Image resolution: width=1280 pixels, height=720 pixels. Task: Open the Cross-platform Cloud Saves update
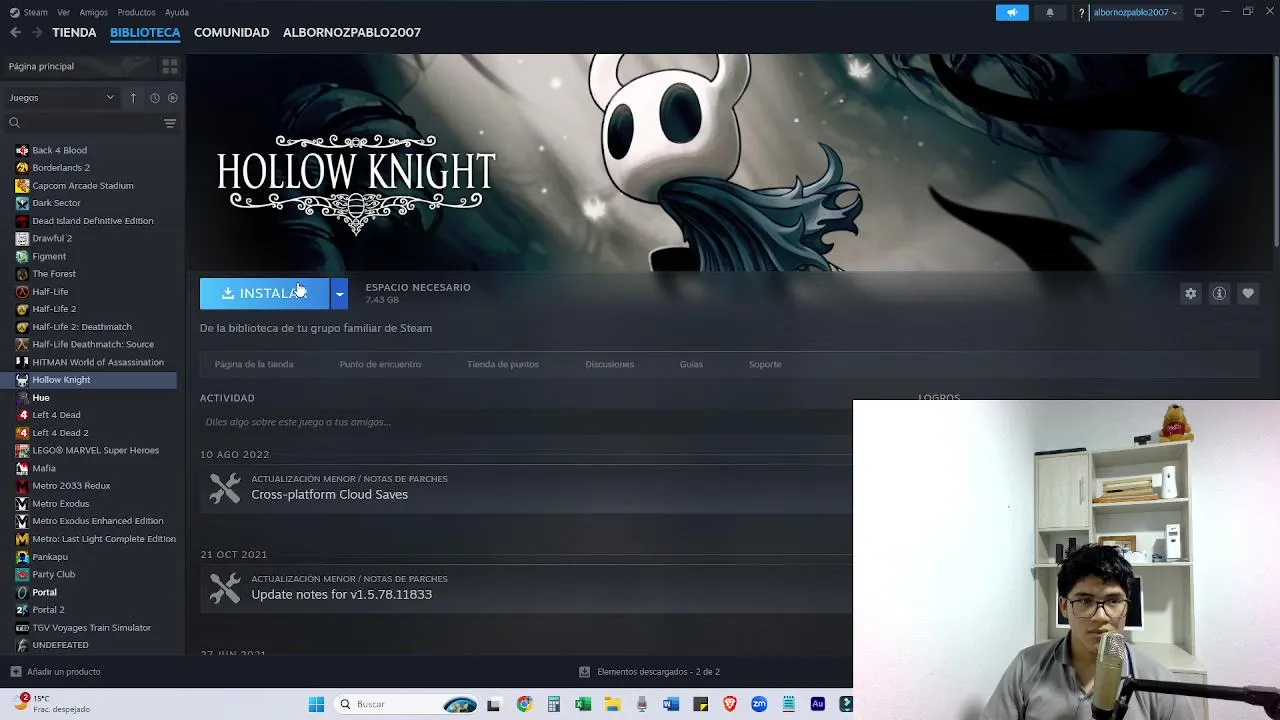(329, 494)
